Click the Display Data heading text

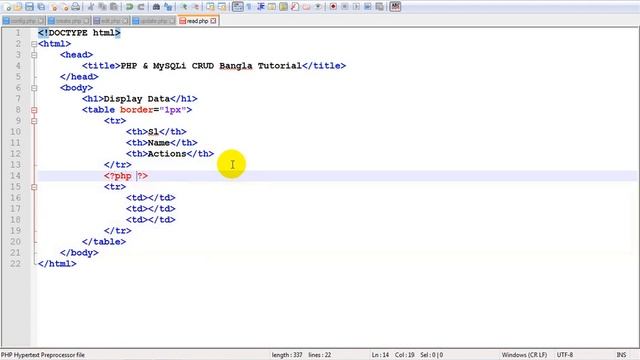pyautogui.click(x=137, y=99)
